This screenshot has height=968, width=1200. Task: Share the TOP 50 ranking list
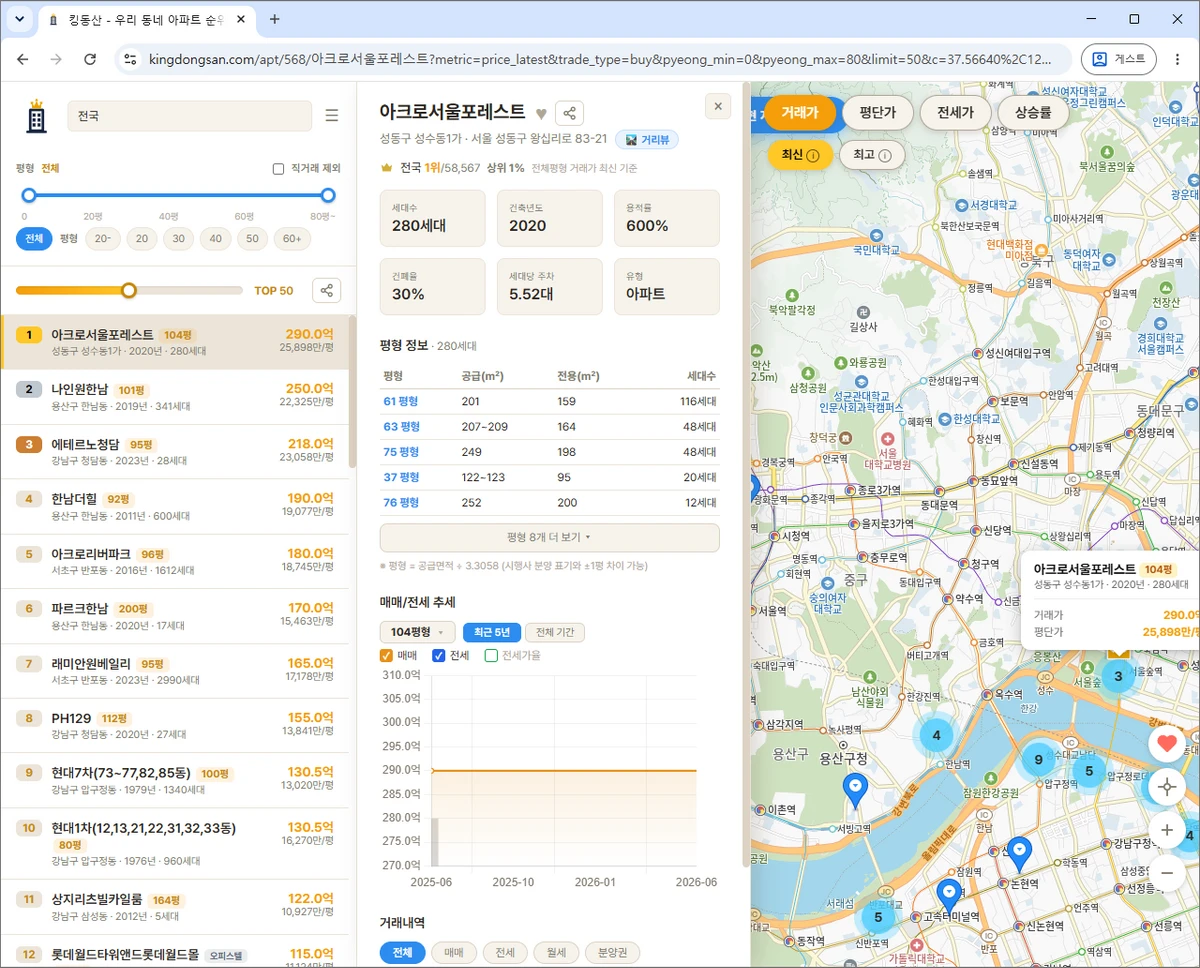[x=326, y=290]
